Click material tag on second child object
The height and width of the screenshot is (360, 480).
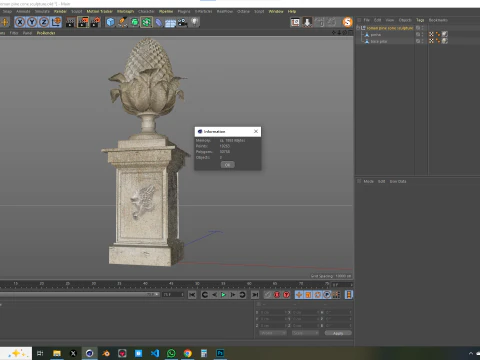(445, 41)
